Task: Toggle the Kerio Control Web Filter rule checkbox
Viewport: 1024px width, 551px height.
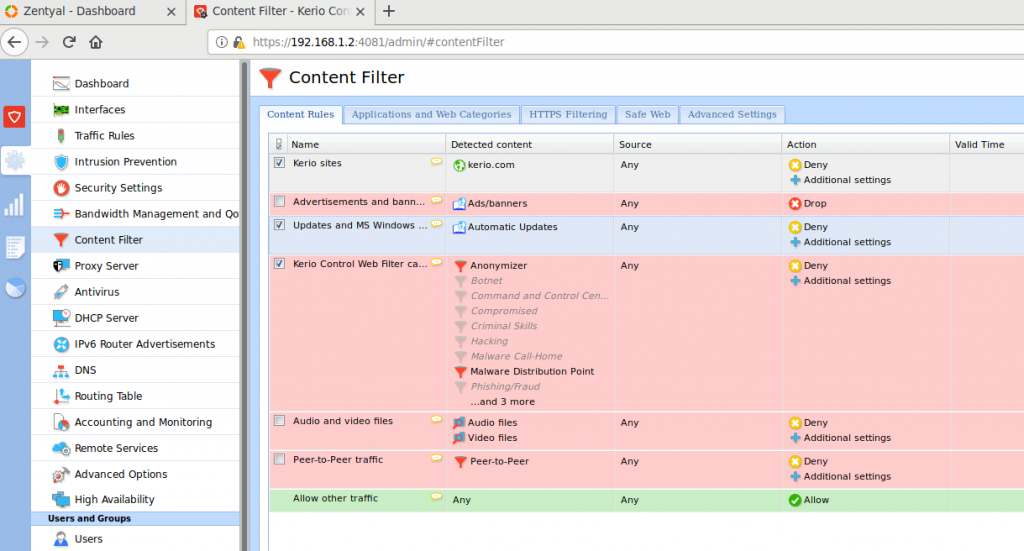Action: pos(280,263)
